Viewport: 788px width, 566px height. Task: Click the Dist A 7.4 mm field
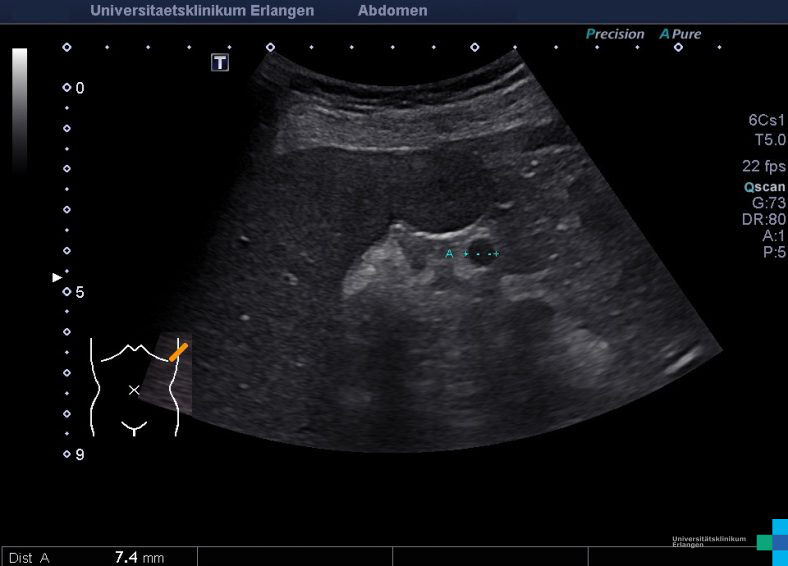tap(98, 557)
